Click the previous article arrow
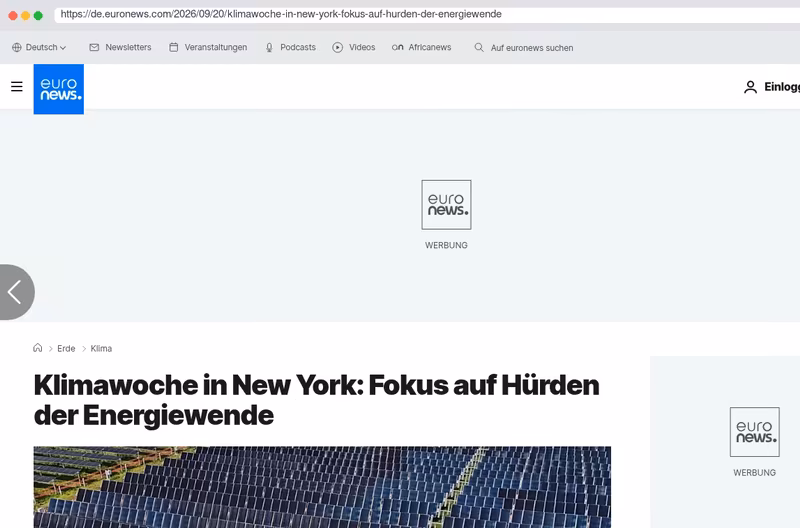The width and height of the screenshot is (800, 528). tap(15, 292)
